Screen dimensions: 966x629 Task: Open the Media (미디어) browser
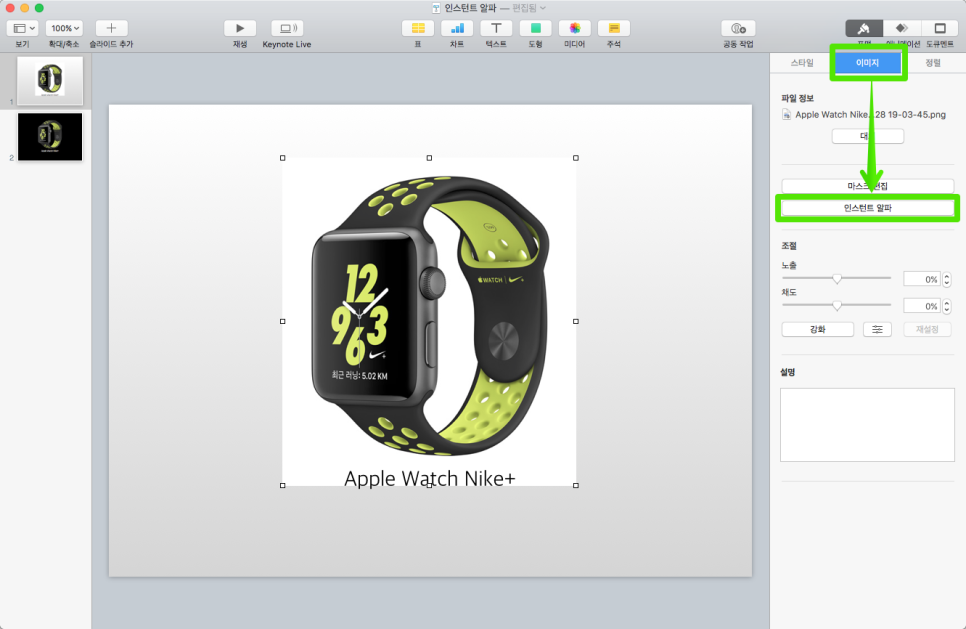tap(574, 28)
